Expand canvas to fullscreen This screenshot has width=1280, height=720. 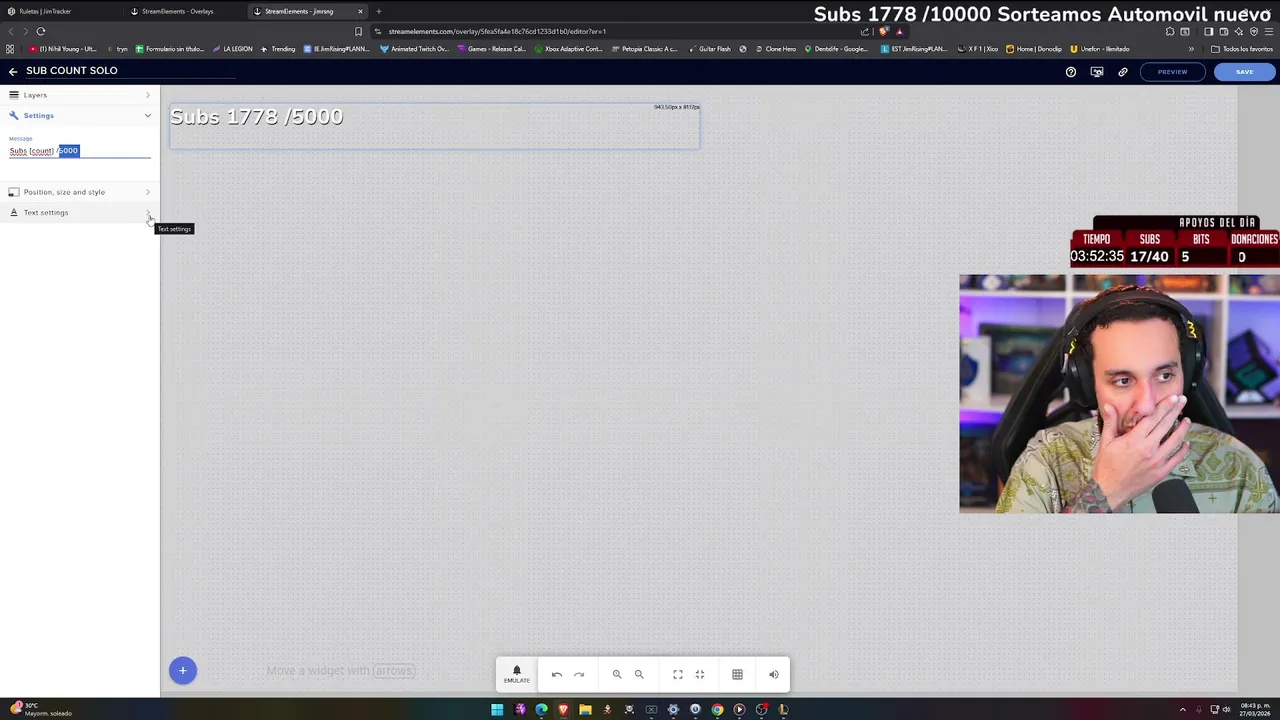click(678, 675)
